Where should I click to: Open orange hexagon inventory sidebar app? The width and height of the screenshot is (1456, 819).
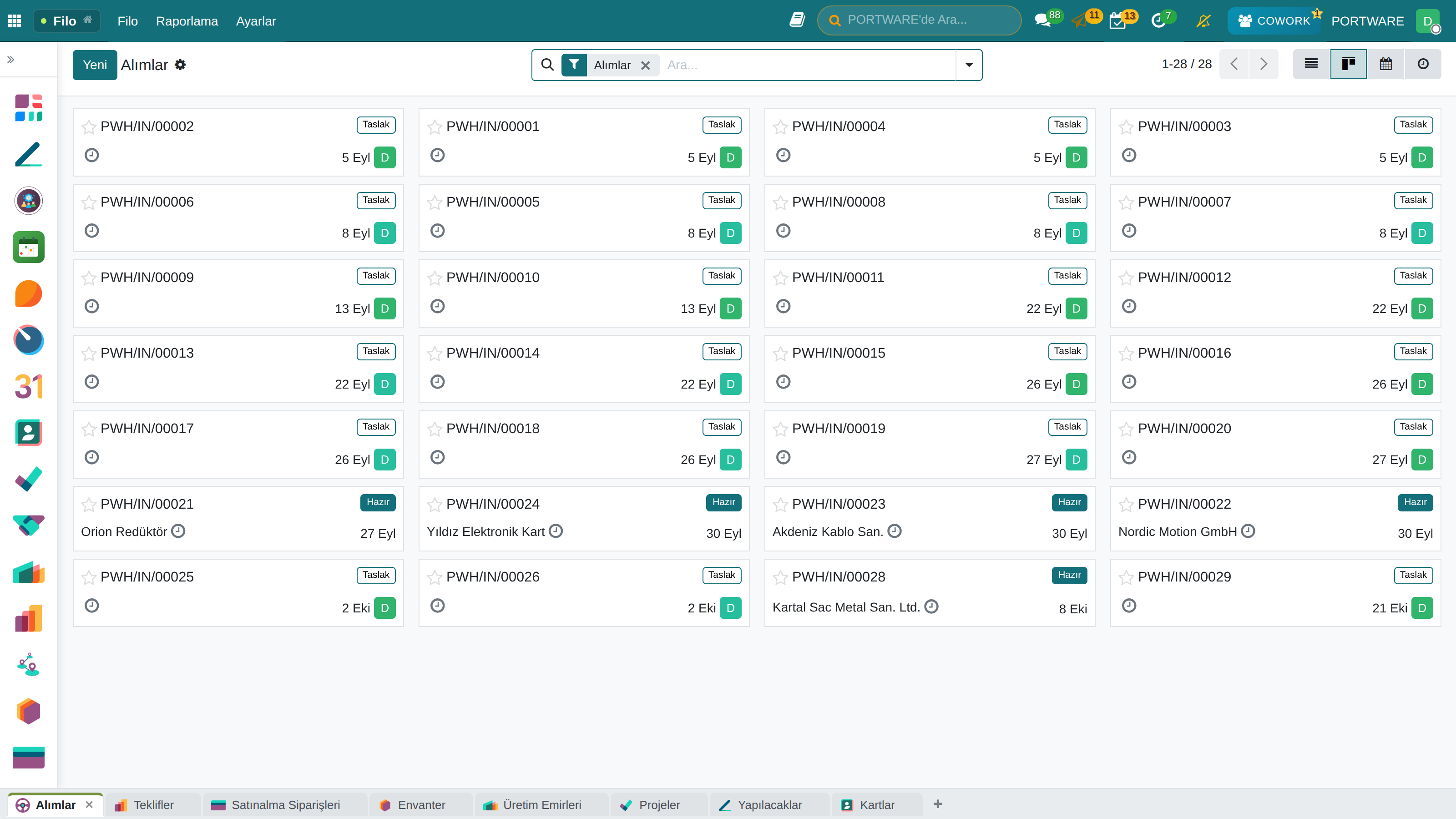[x=29, y=711]
